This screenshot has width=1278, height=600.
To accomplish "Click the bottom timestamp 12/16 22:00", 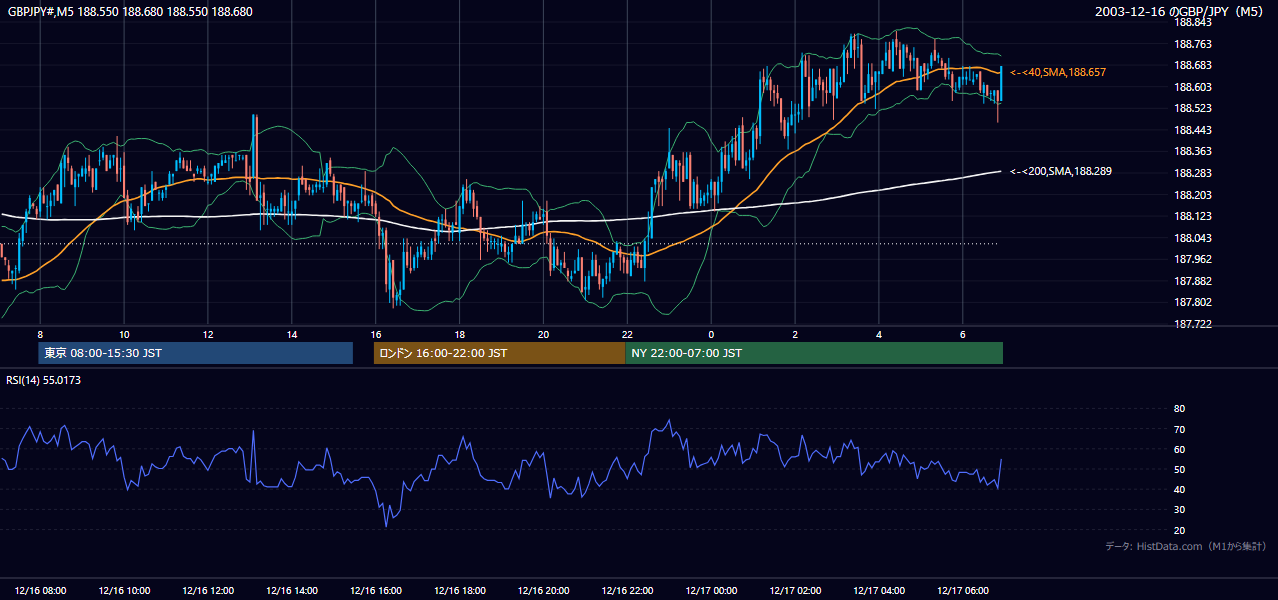I will coord(627,590).
